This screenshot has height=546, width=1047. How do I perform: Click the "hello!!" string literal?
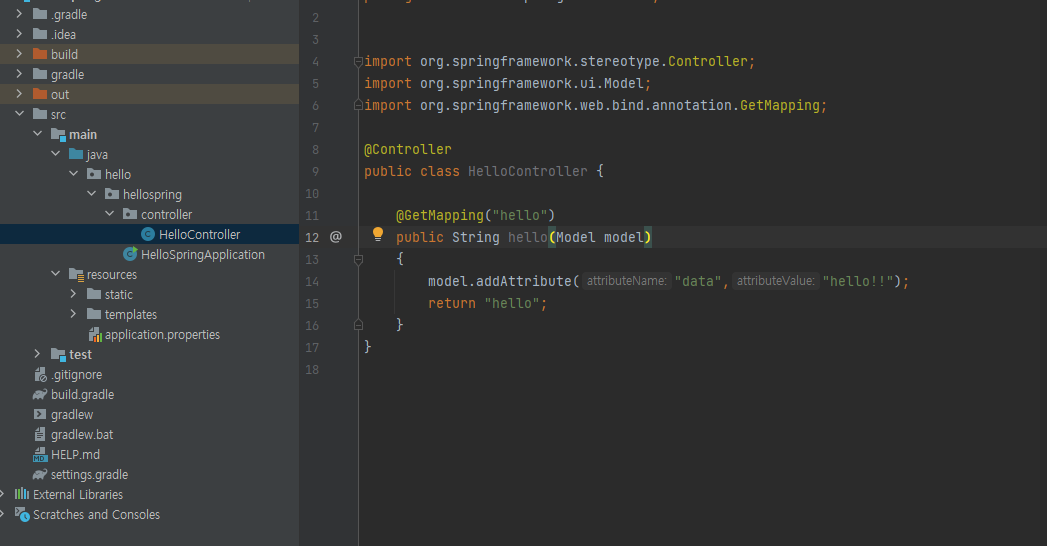point(858,282)
